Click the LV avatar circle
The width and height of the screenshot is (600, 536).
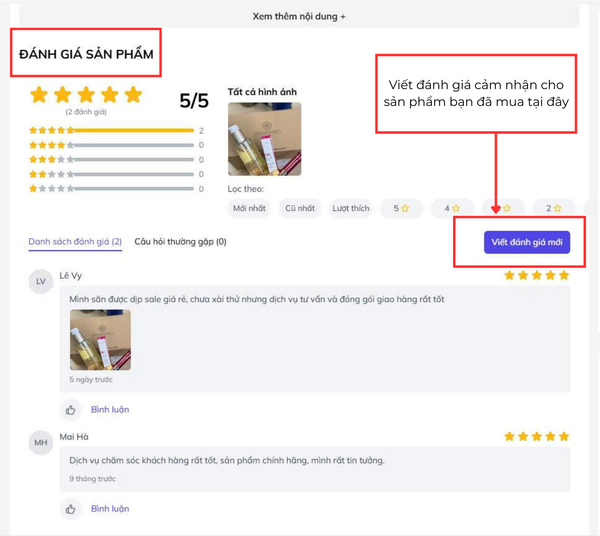[x=41, y=282]
